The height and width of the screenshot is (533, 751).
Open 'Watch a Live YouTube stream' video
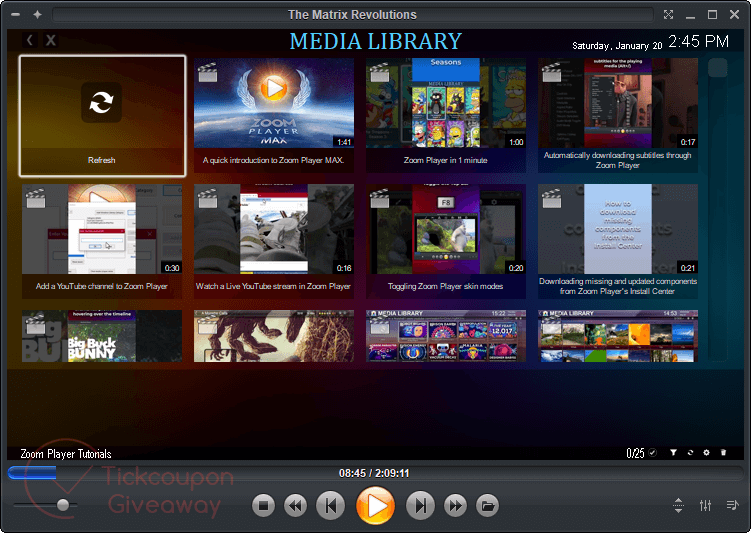pos(273,241)
